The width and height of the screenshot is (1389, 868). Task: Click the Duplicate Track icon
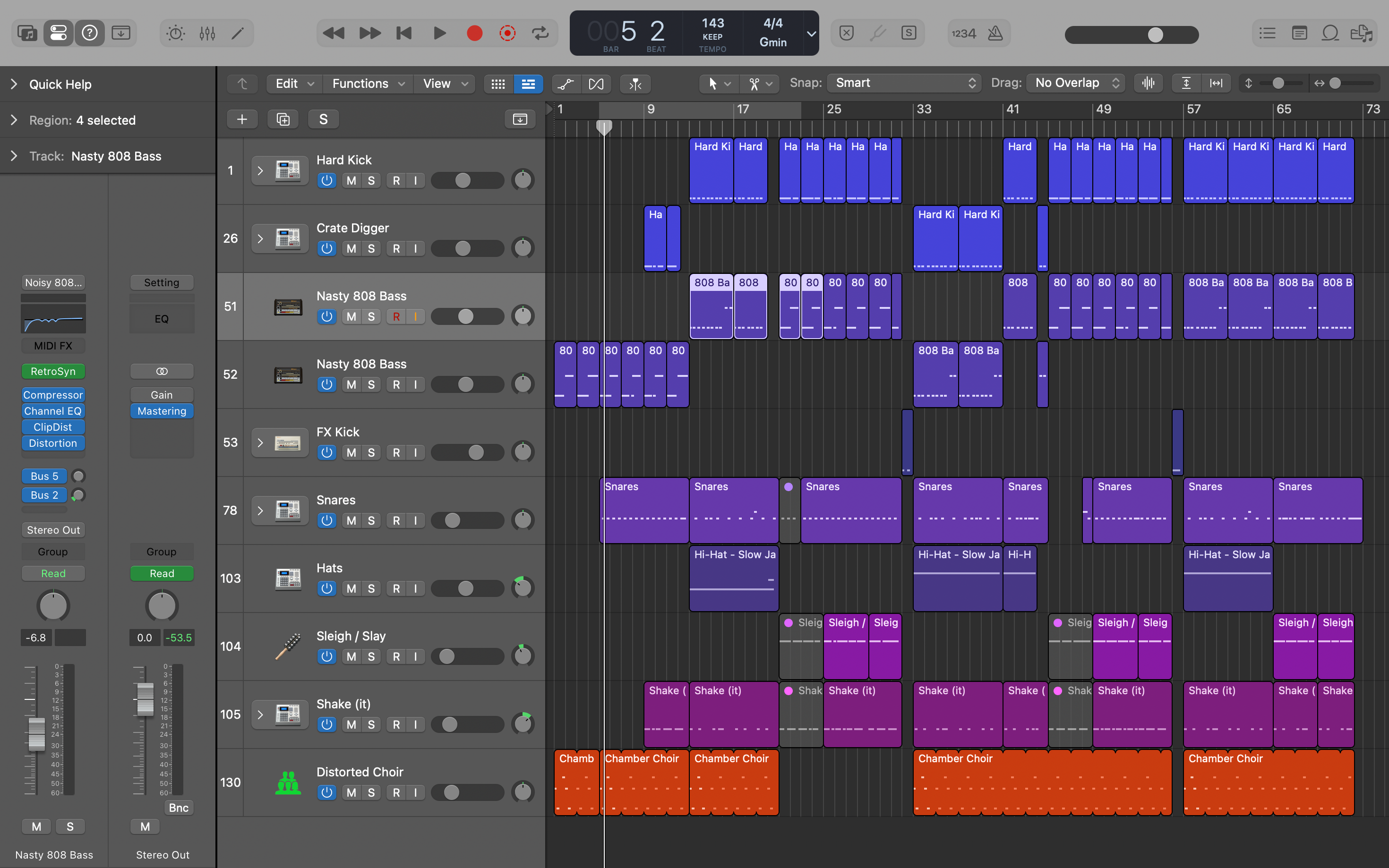point(283,119)
